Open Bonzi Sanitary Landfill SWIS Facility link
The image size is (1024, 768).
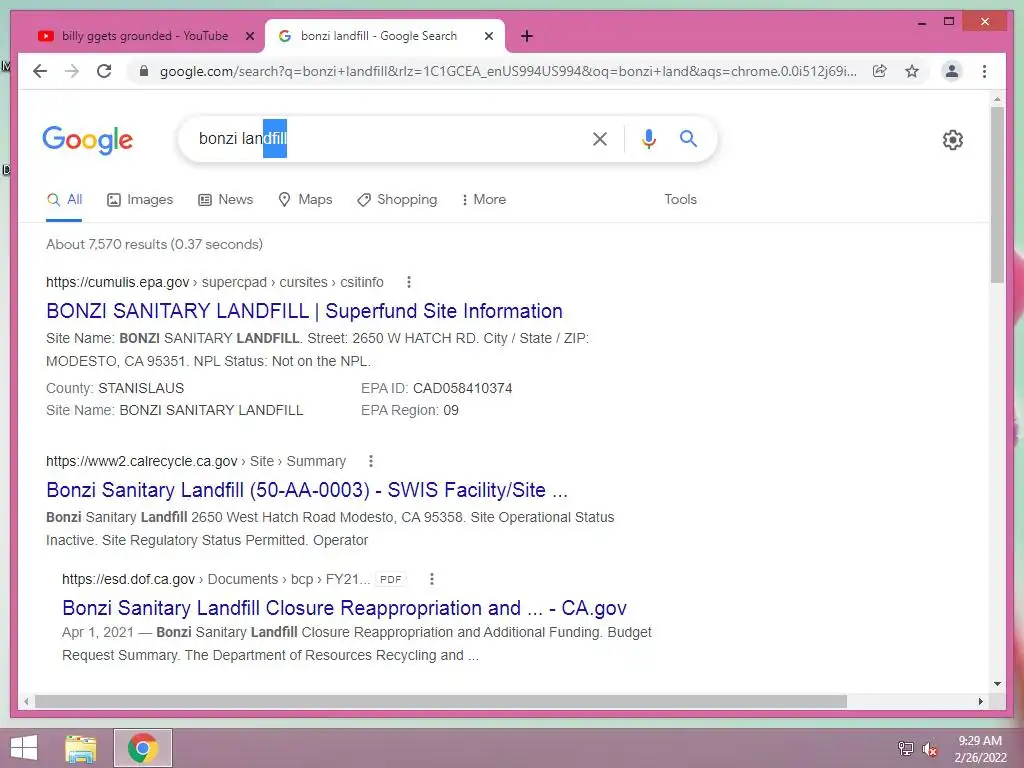(307, 490)
